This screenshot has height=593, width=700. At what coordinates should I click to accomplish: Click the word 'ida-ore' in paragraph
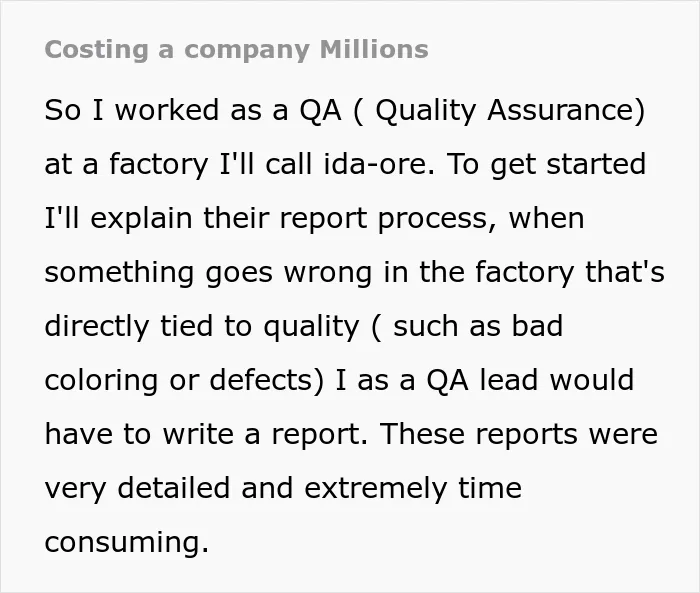(x=375, y=164)
